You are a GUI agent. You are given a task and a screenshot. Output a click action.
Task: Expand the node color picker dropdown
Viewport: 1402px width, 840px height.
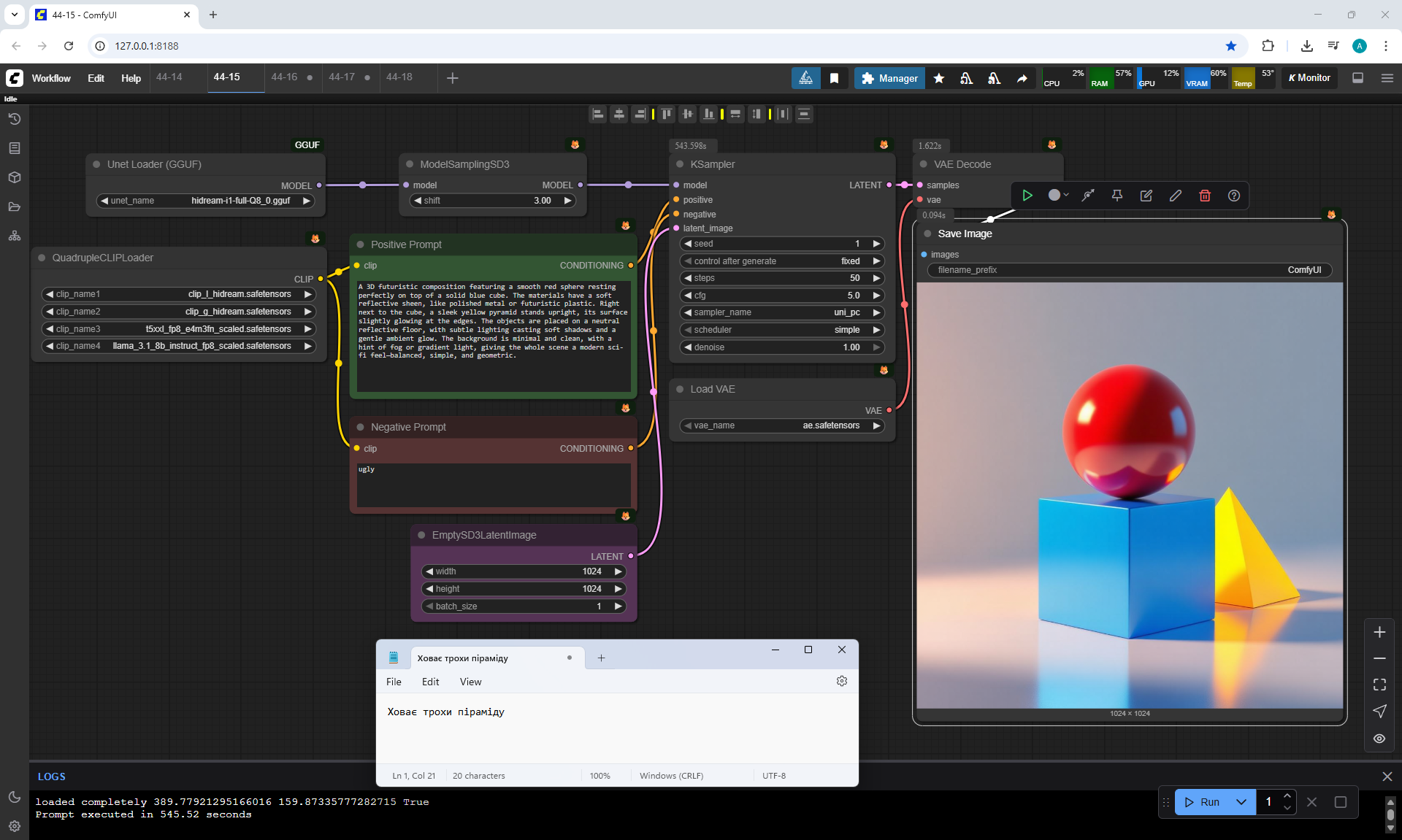[x=1059, y=196]
